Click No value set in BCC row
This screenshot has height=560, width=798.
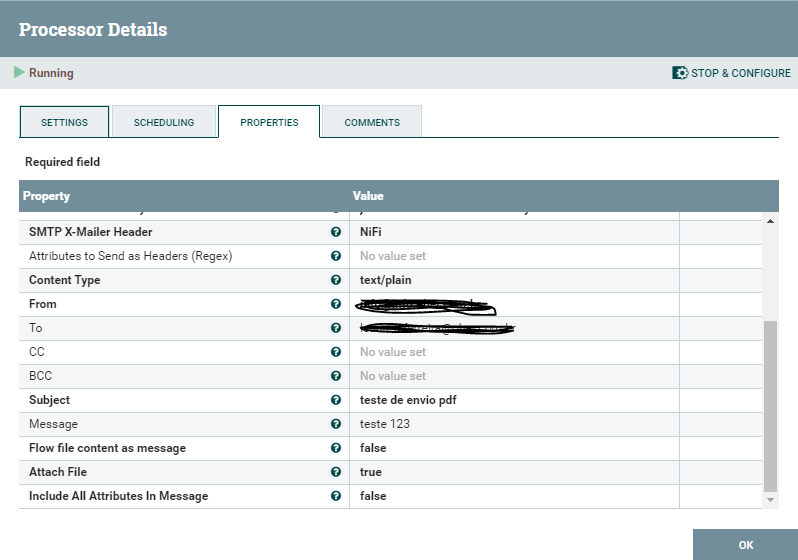pyautogui.click(x=392, y=376)
